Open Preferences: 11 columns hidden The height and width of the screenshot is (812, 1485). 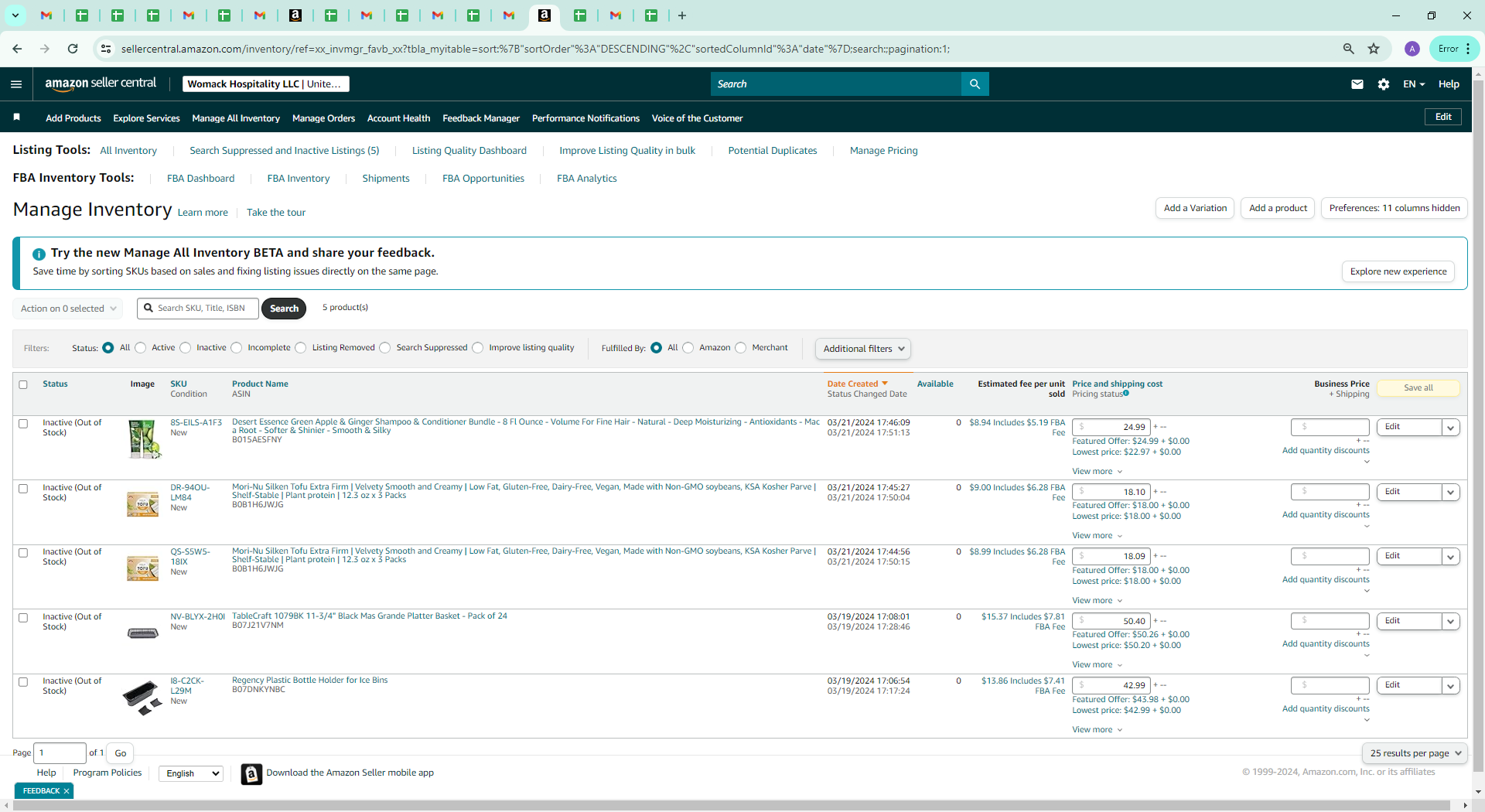(x=1395, y=208)
